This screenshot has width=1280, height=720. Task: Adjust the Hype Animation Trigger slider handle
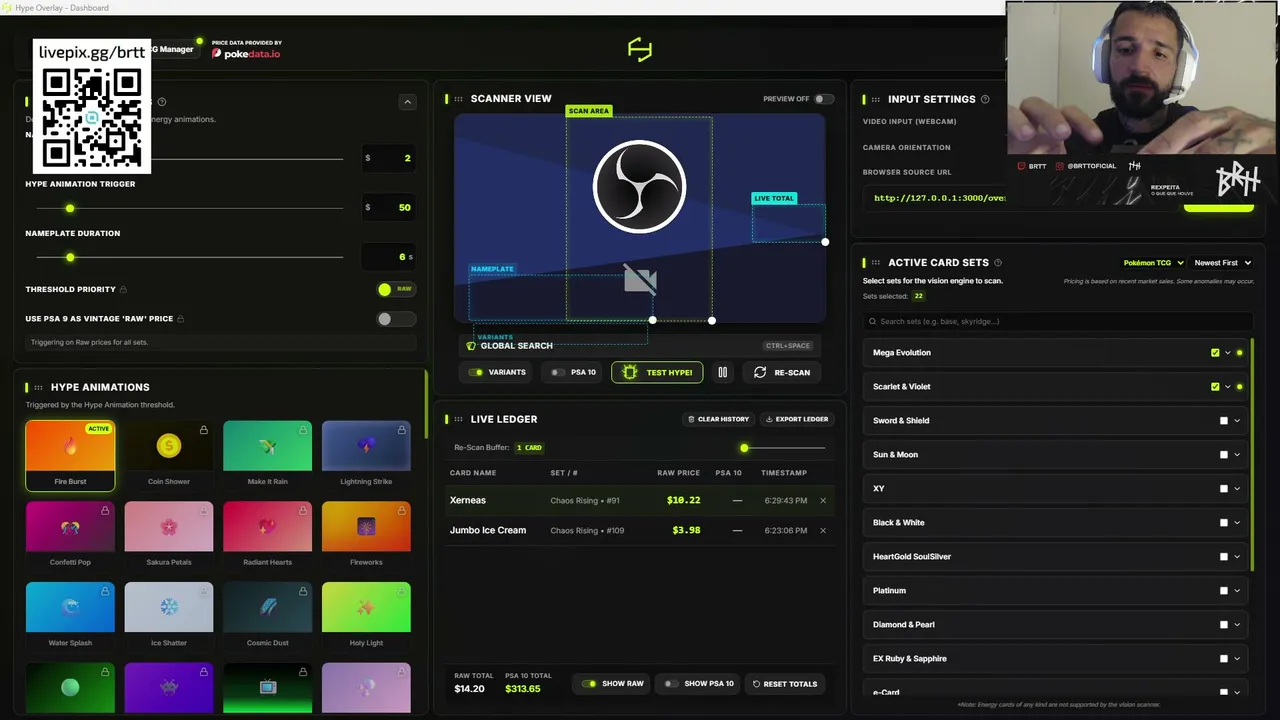pyautogui.click(x=70, y=208)
